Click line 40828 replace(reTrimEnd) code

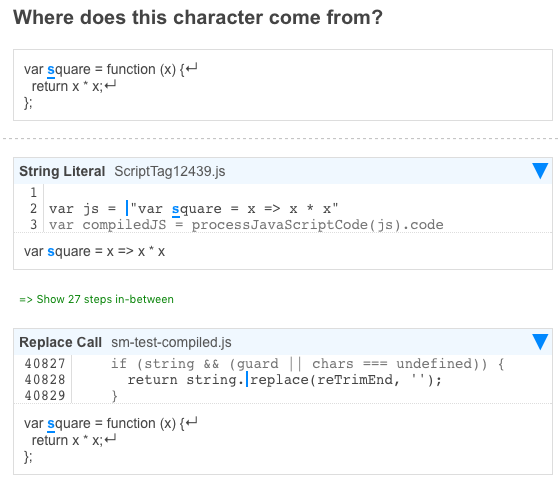click(x=284, y=380)
